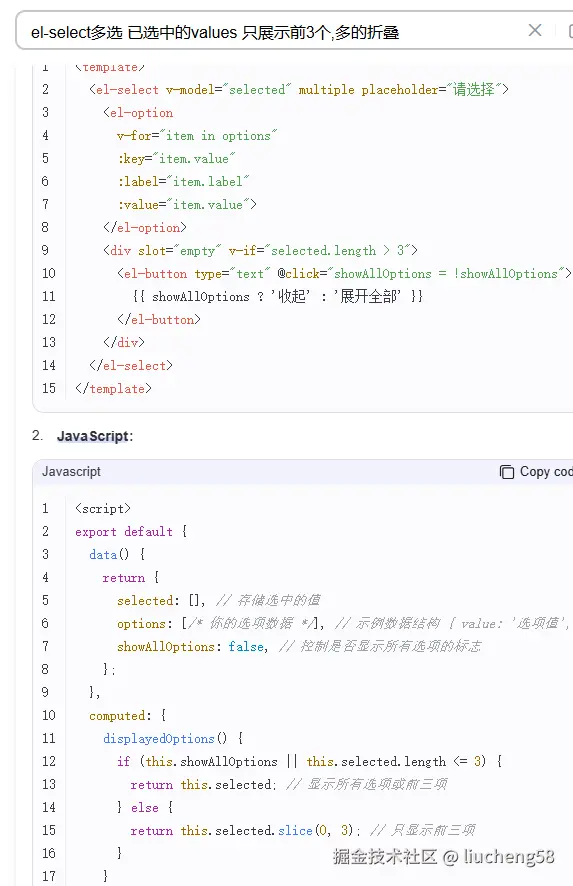
Task: Click the '展开全部' string in the template code
Action: click(x=367, y=297)
